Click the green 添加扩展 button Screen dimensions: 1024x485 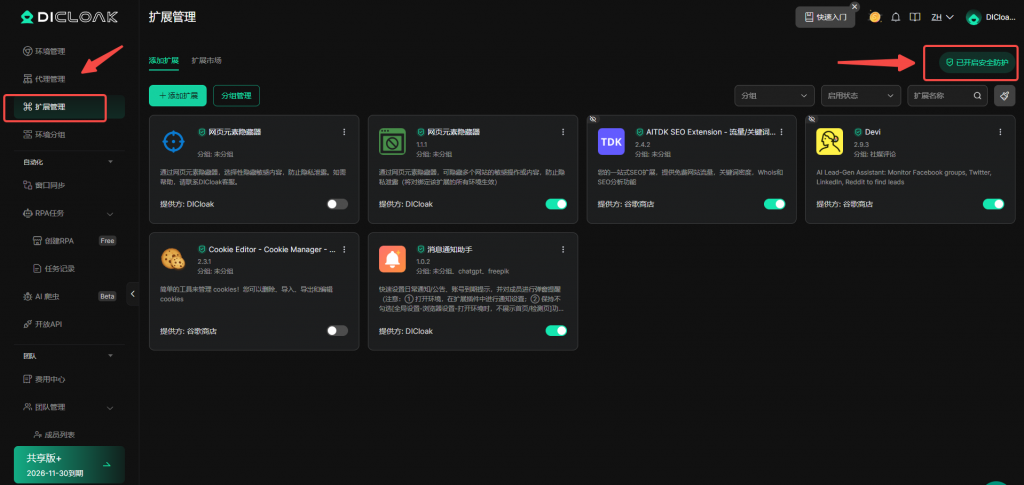pyautogui.click(x=170, y=95)
